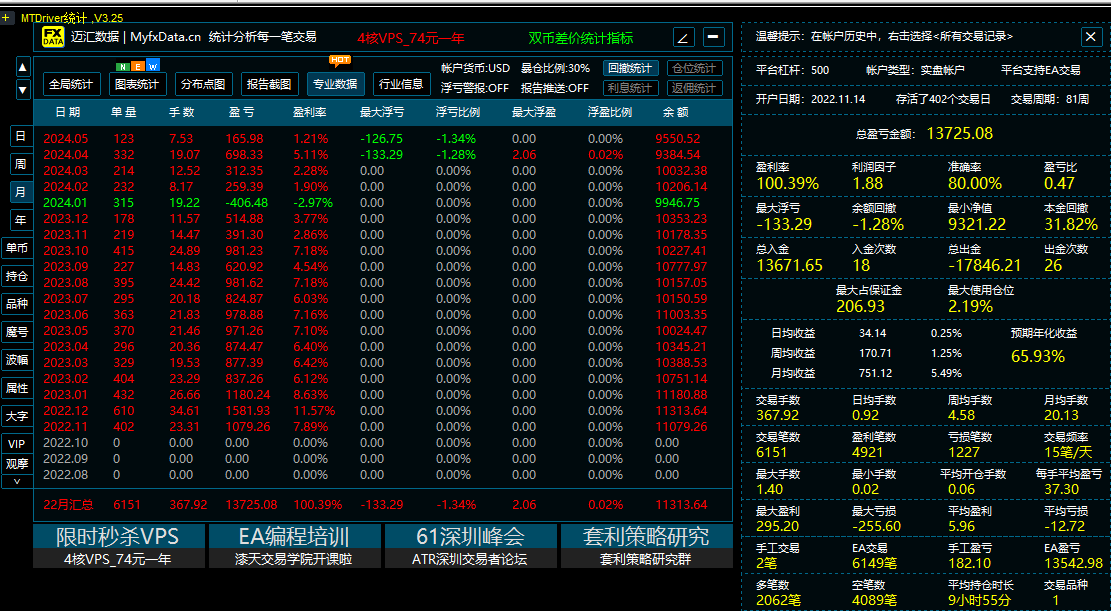The image size is (1111, 611).
Task: Select the 2022.11 row date
Action: [x=66, y=427]
